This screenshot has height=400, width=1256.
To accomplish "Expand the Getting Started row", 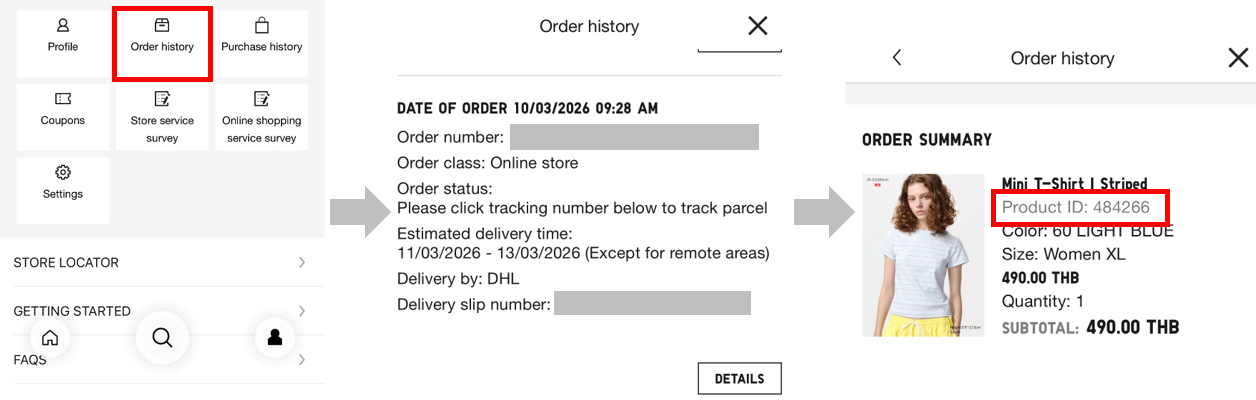I will tap(160, 310).
